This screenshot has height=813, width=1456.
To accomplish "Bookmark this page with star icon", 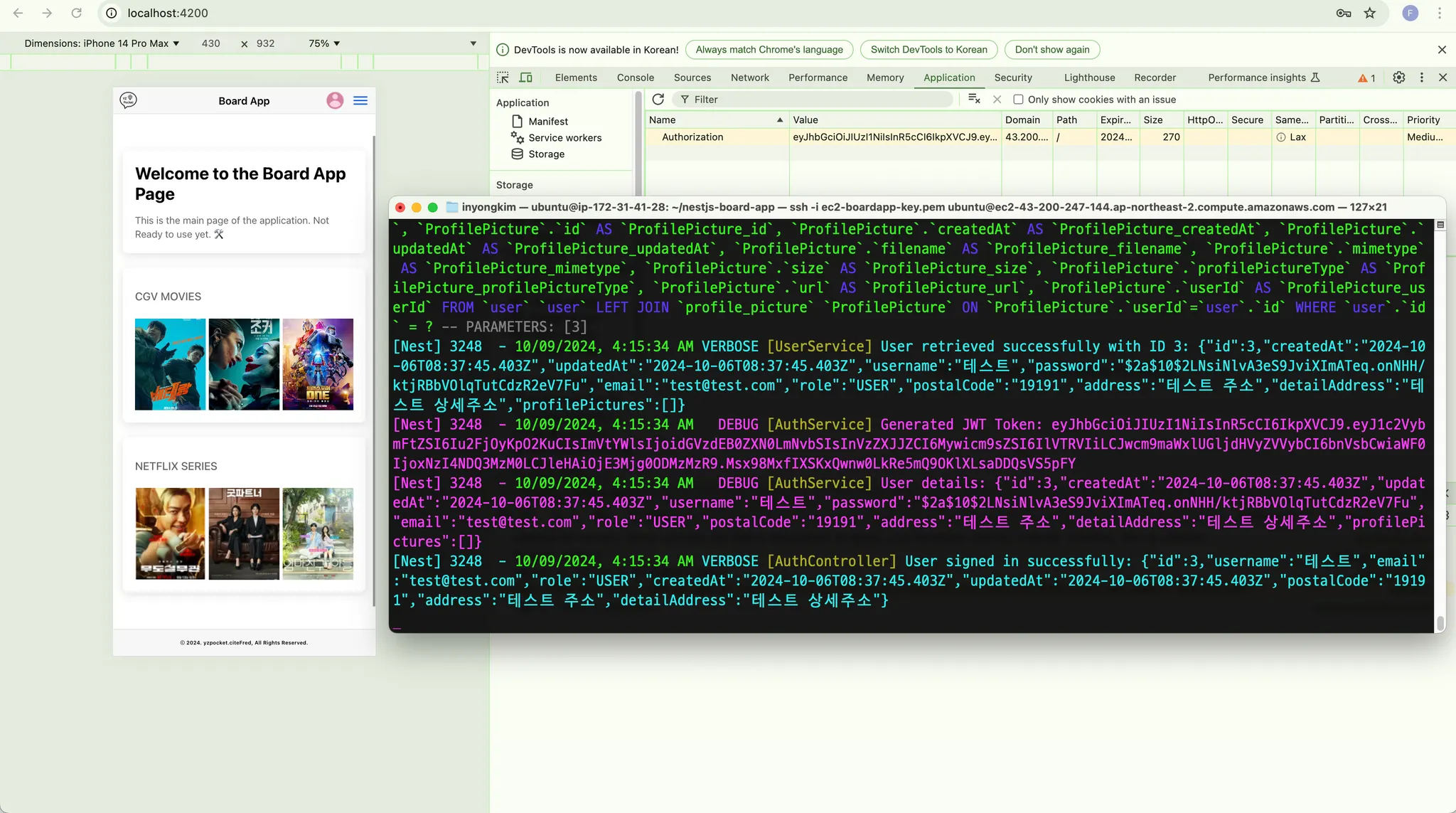I will [1370, 13].
